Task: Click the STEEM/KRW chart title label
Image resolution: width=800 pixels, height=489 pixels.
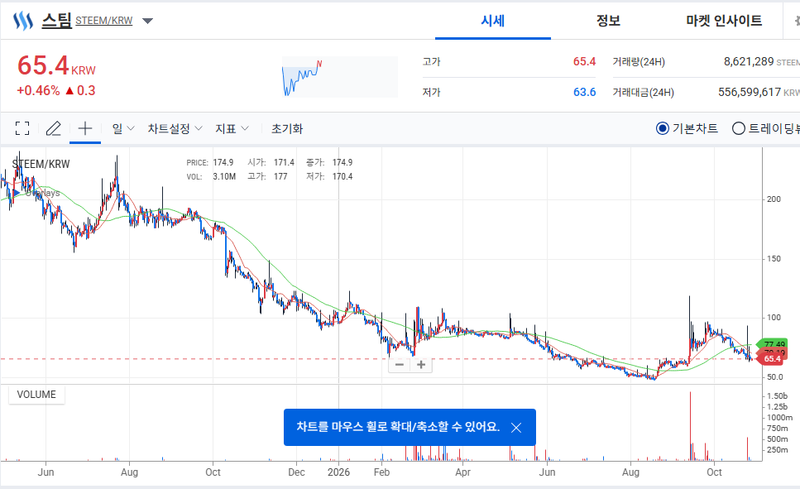Action: coord(41,164)
